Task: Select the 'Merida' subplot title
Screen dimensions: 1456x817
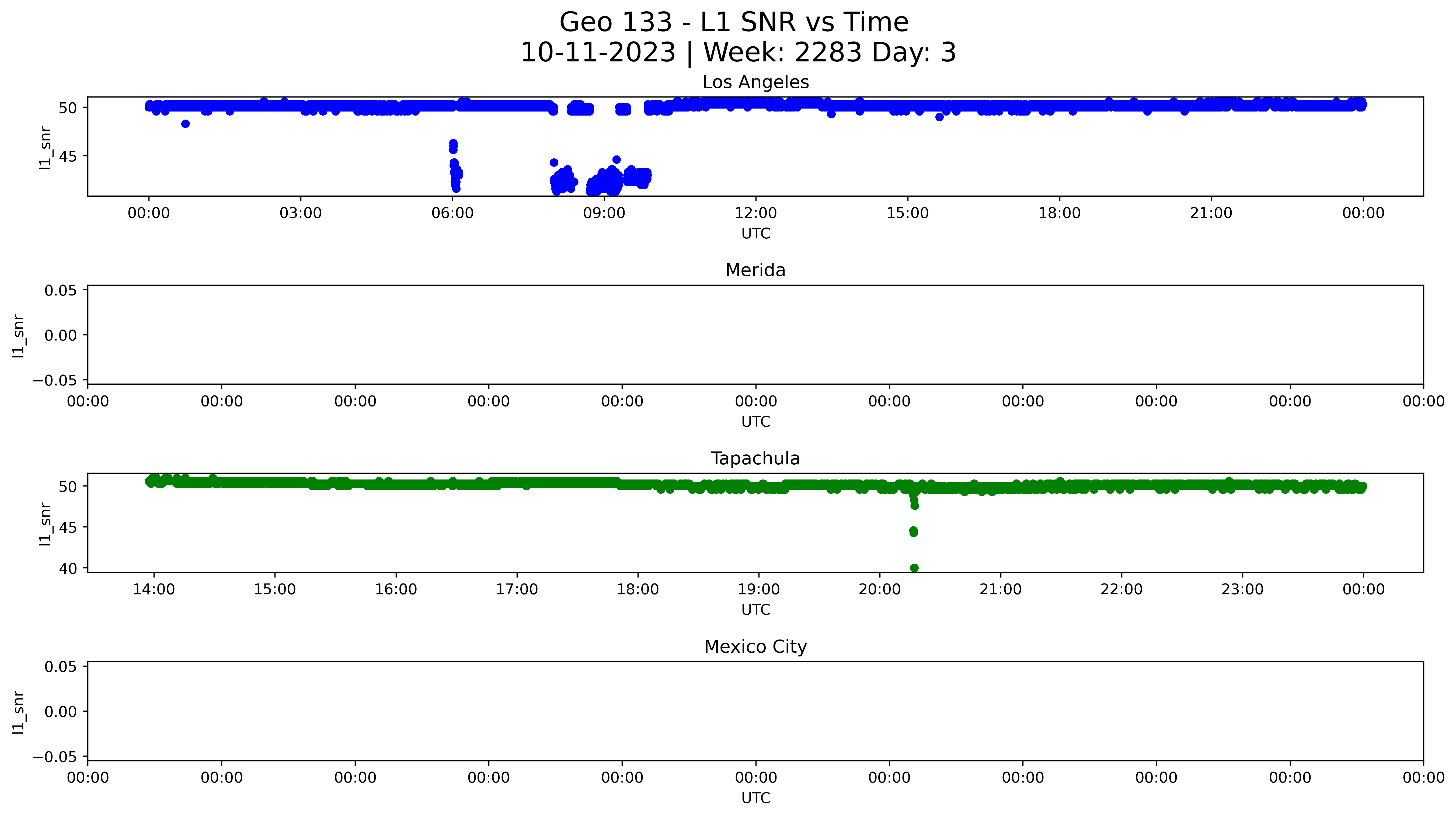Action: [756, 270]
